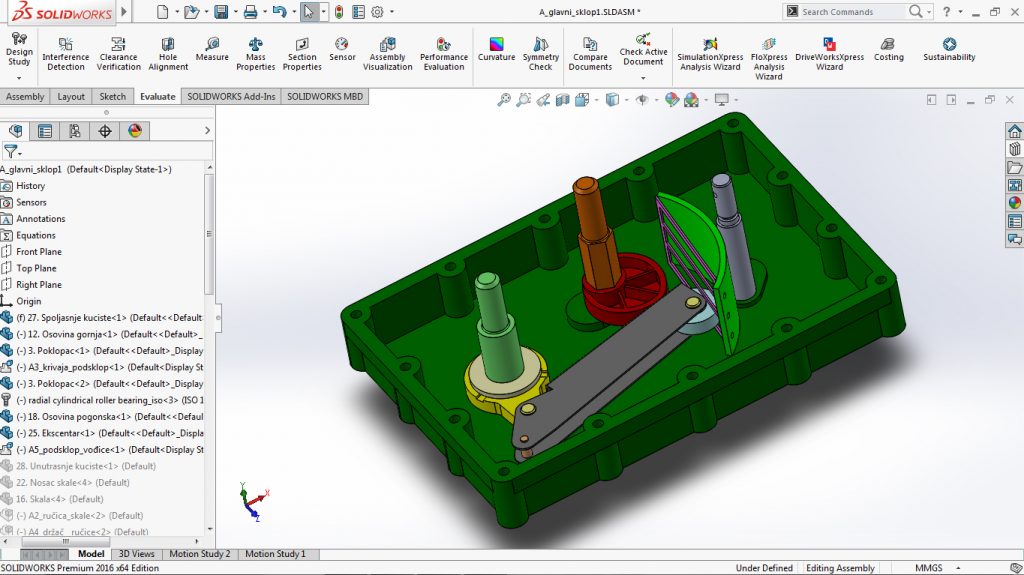Switch to the ConfigurationManager tab

(75, 131)
